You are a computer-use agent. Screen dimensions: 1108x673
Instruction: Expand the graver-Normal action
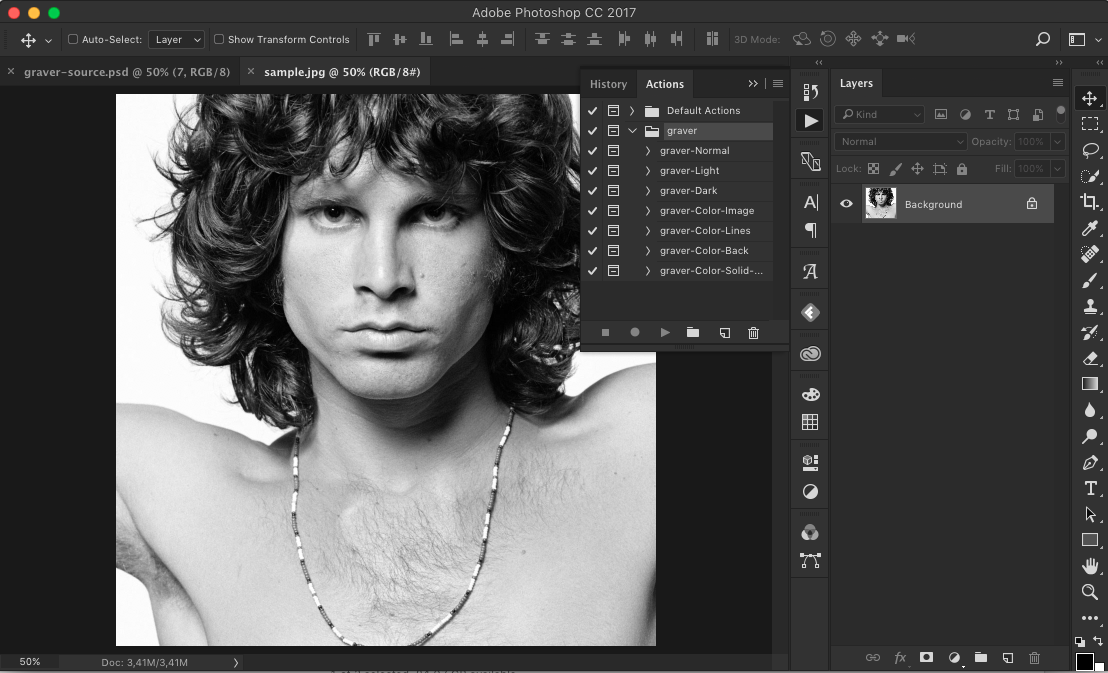pyautogui.click(x=648, y=151)
